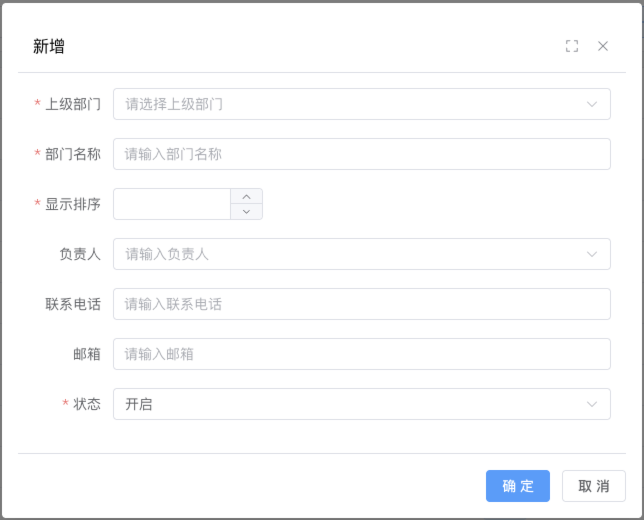
Task: Toggle fullscreen for the 新增 dialog
Action: click(x=572, y=46)
